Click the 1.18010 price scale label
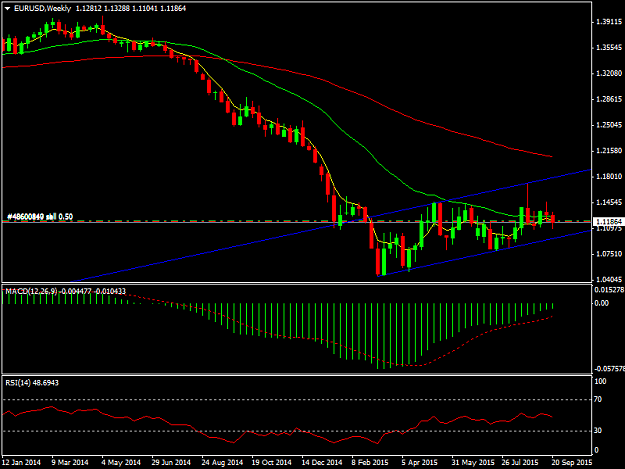Image resolution: width=625 pixels, height=469 pixels. click(x=609, y=177)
